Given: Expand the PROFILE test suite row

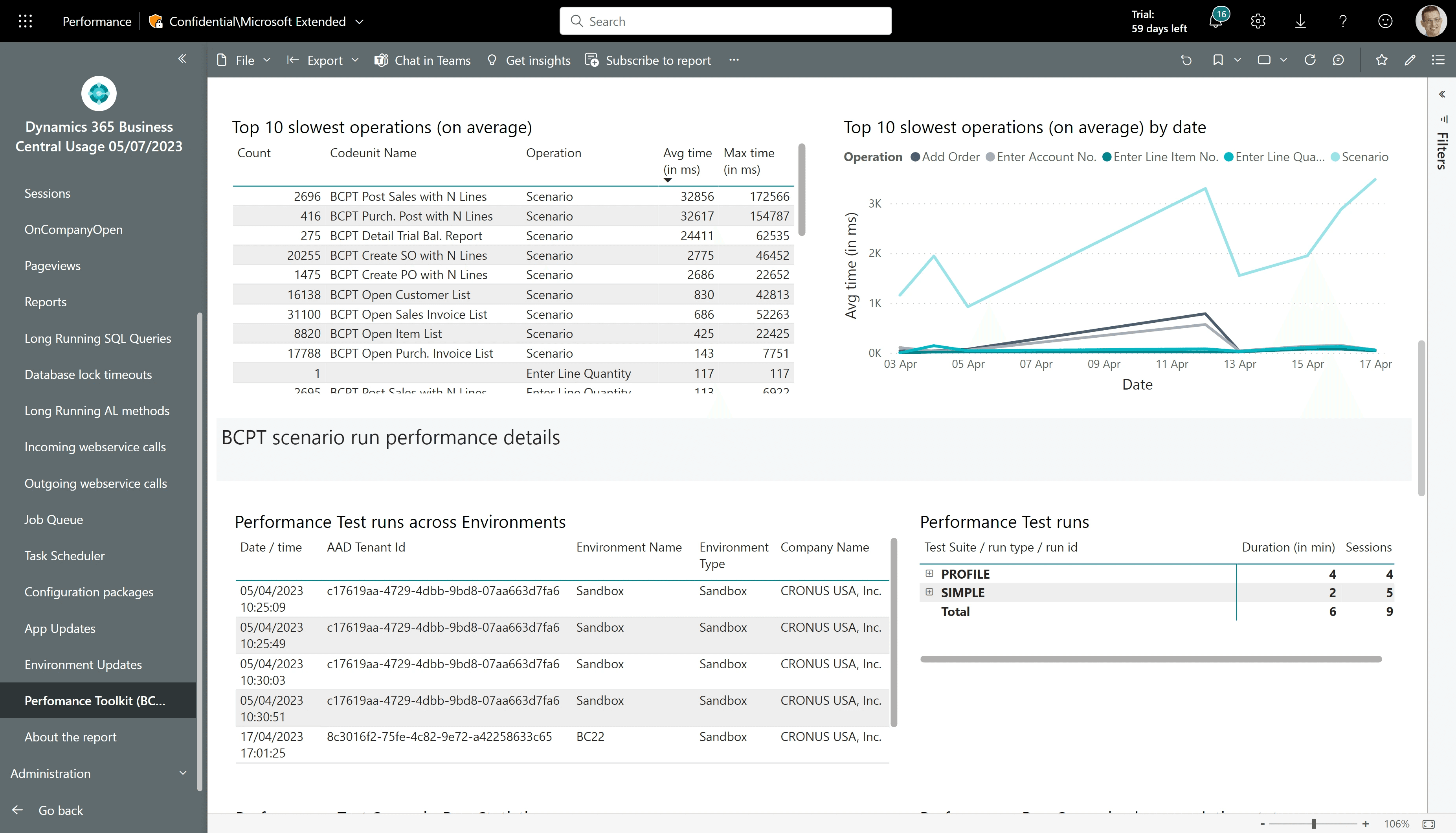Looking at the screenshot, I should (x=929, y=573).
